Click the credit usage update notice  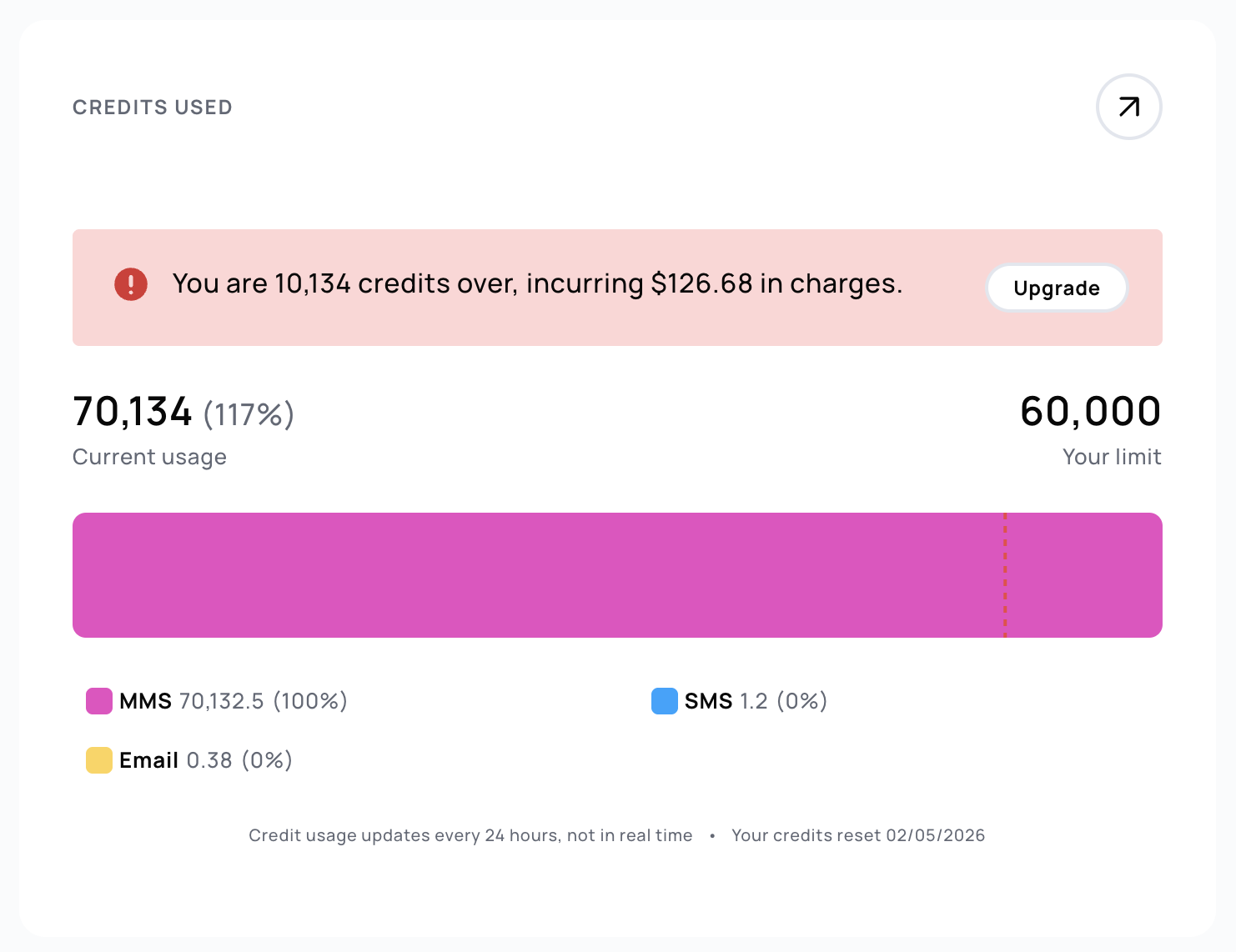[x=470, y=835]
